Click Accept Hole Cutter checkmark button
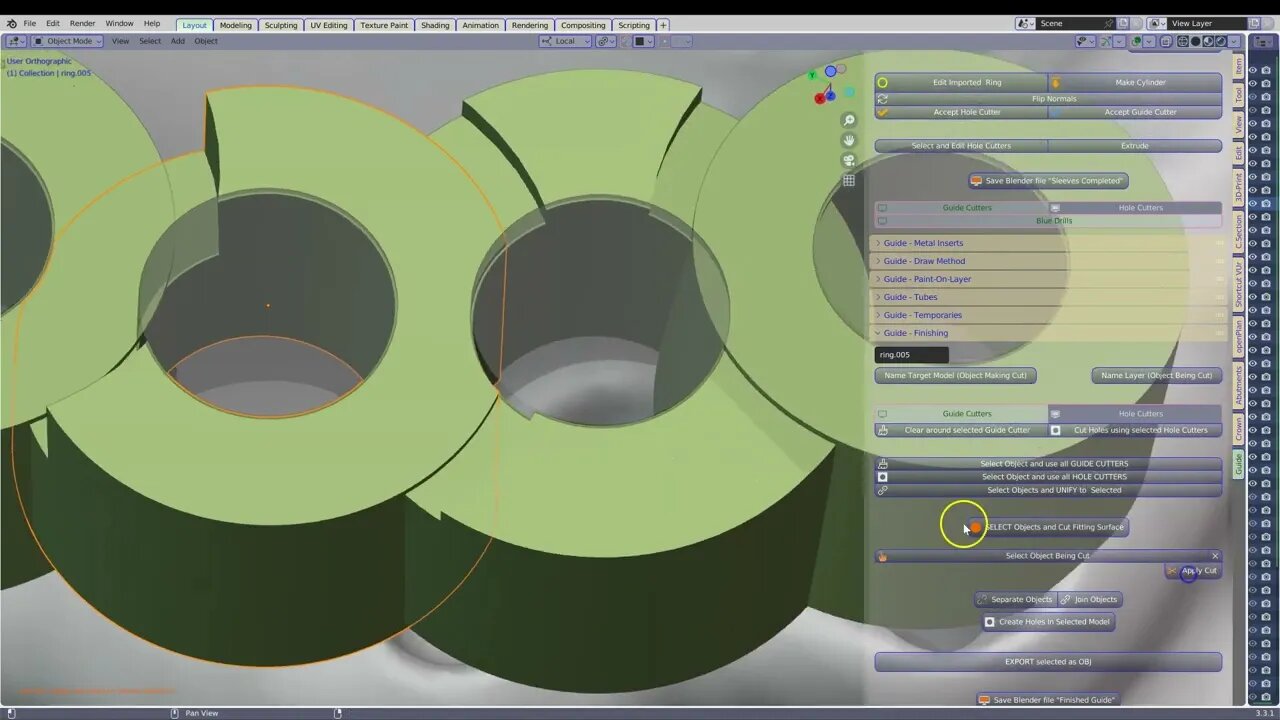Image resolution: width=1280 pixels, height=720 pixels. tap(961, 112)
